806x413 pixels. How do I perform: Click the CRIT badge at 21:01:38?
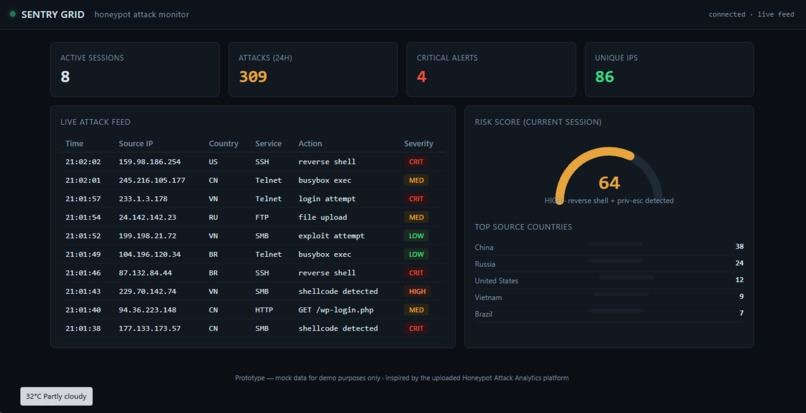[x=416, y=328]
